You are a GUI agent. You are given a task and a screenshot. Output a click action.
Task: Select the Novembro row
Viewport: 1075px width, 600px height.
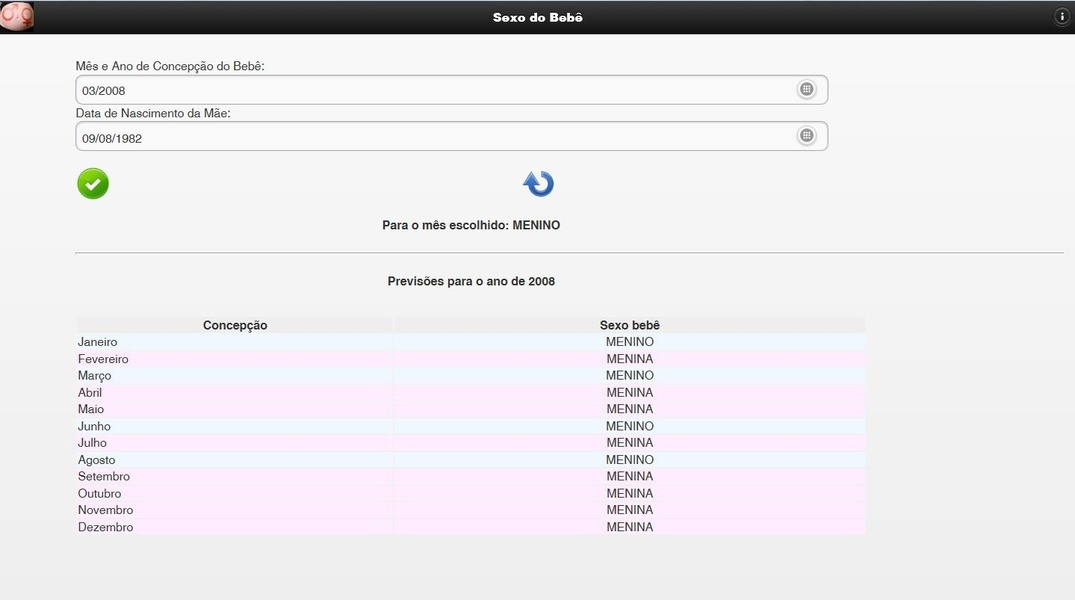click(470, 509)
